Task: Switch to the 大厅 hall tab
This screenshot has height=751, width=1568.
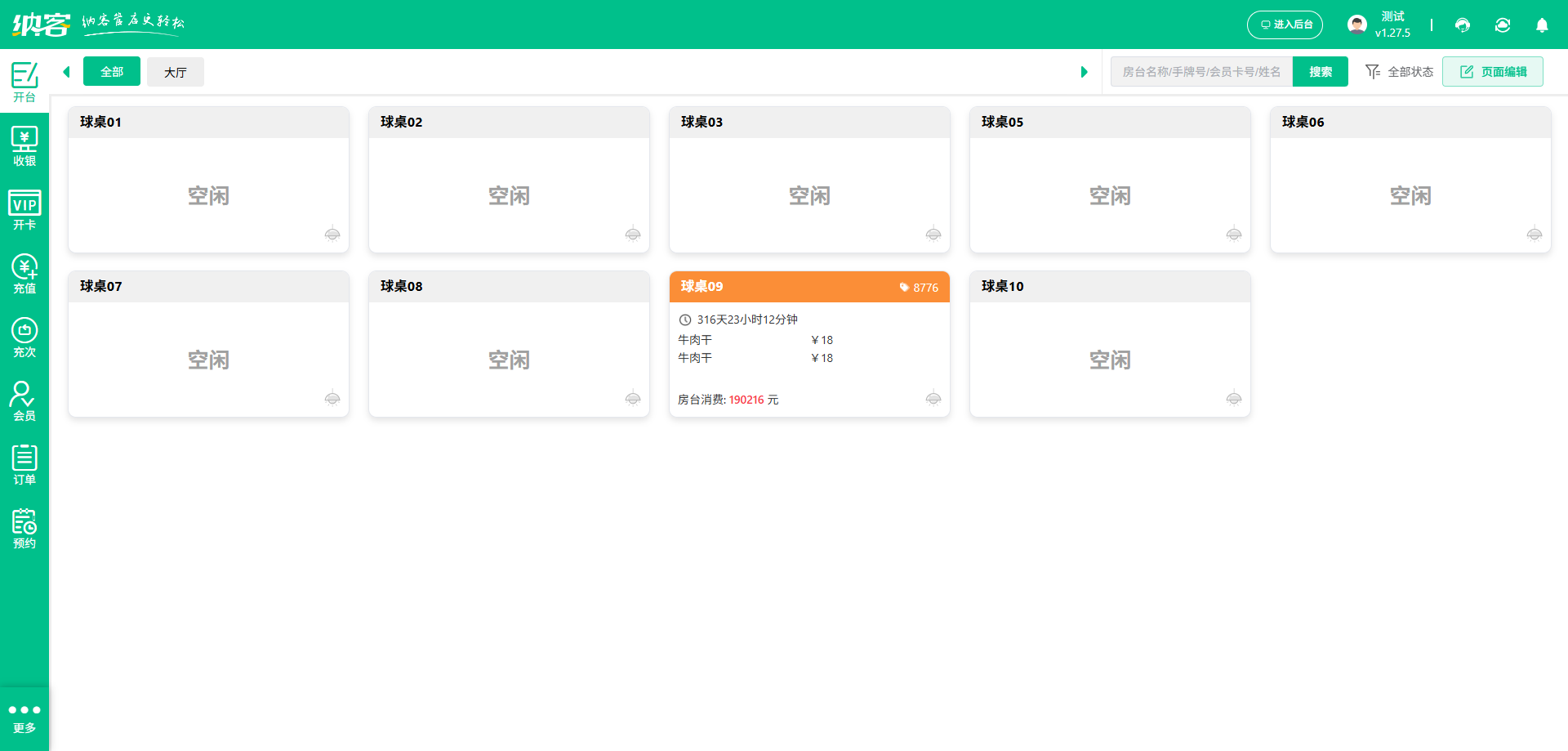Action: pyautogui.click(x=175, y=72)
